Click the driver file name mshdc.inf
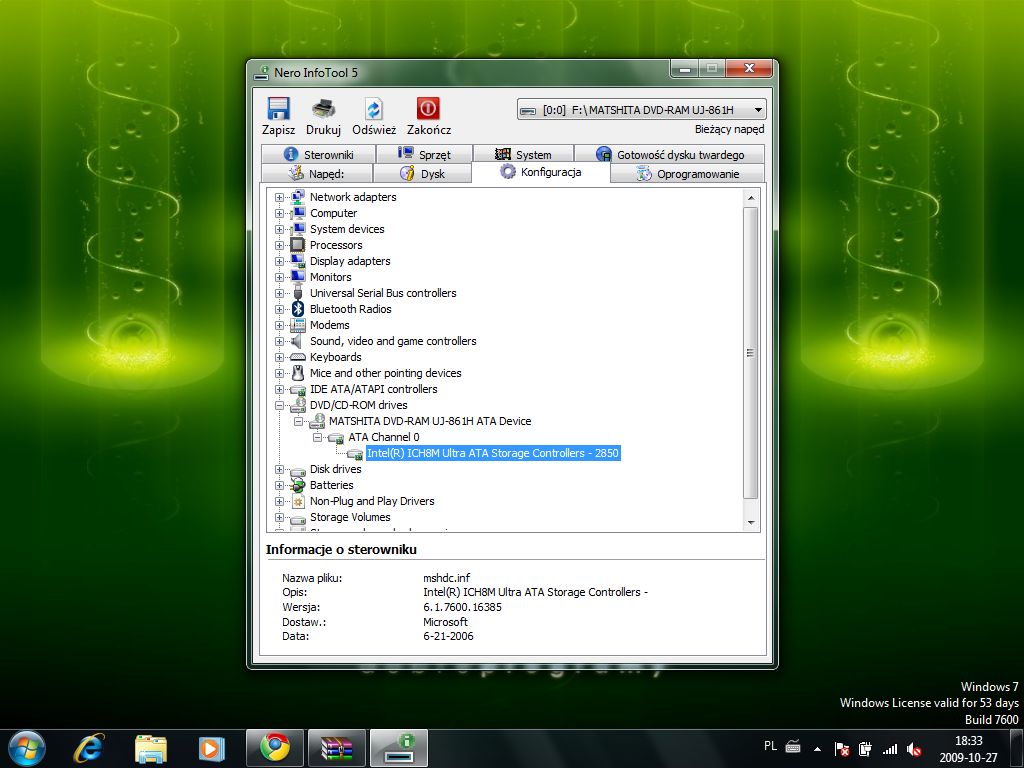Image resolution: width=1024 pixels, height=768 pixels. pos(447,578)
